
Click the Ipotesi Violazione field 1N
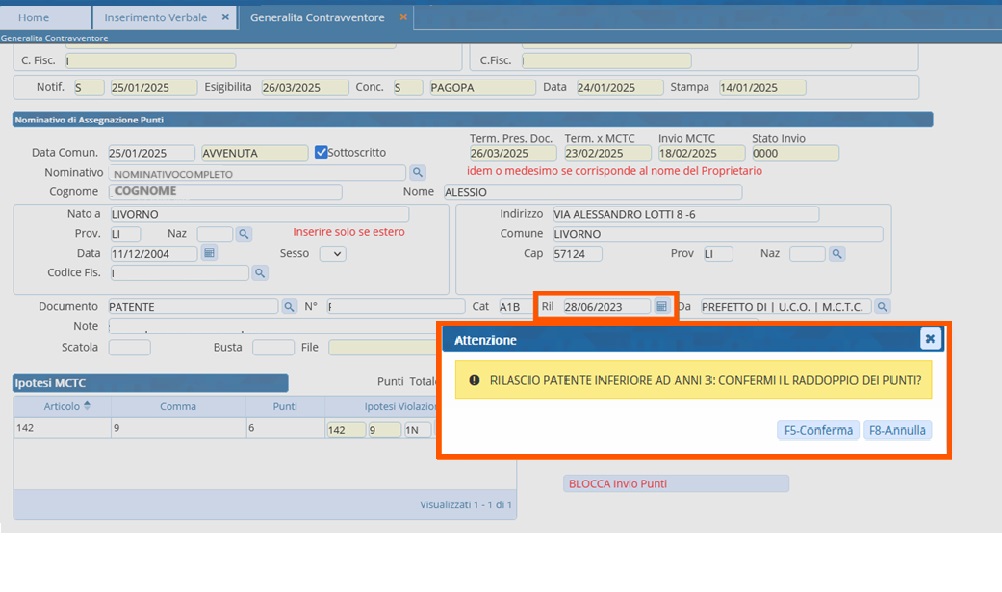[419, 430]
